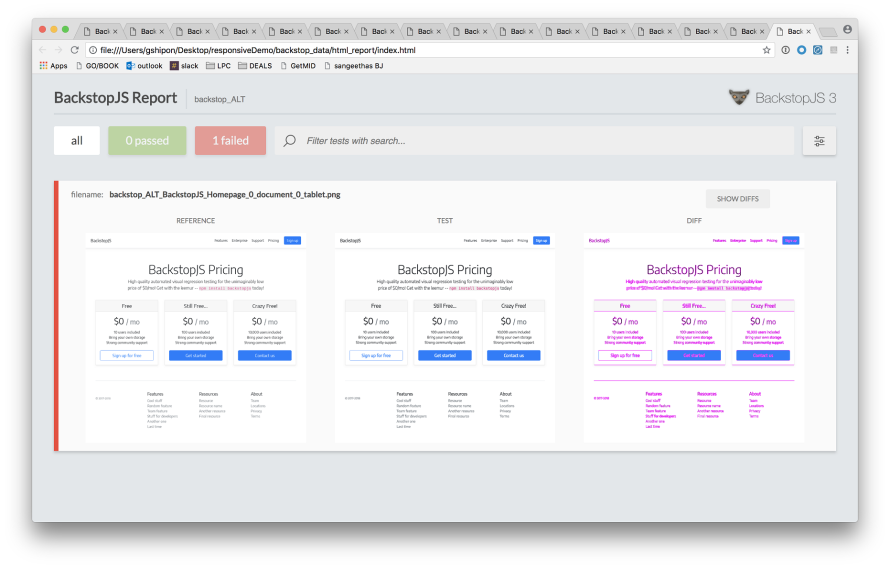Open the DEALS bookmarks folder
This screenshot has height=568, width=890.
pos(255,66)
